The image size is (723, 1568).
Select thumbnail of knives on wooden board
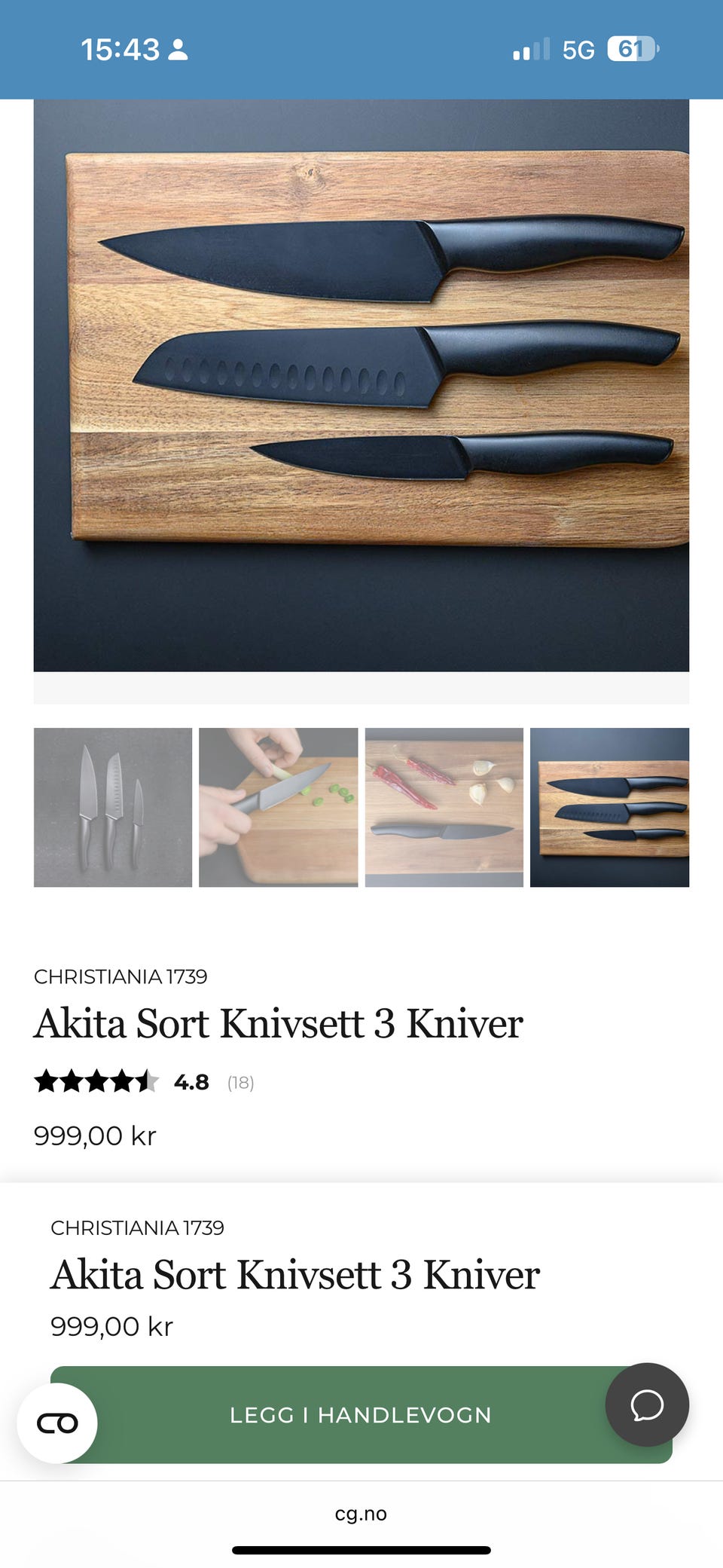point(610,807)
